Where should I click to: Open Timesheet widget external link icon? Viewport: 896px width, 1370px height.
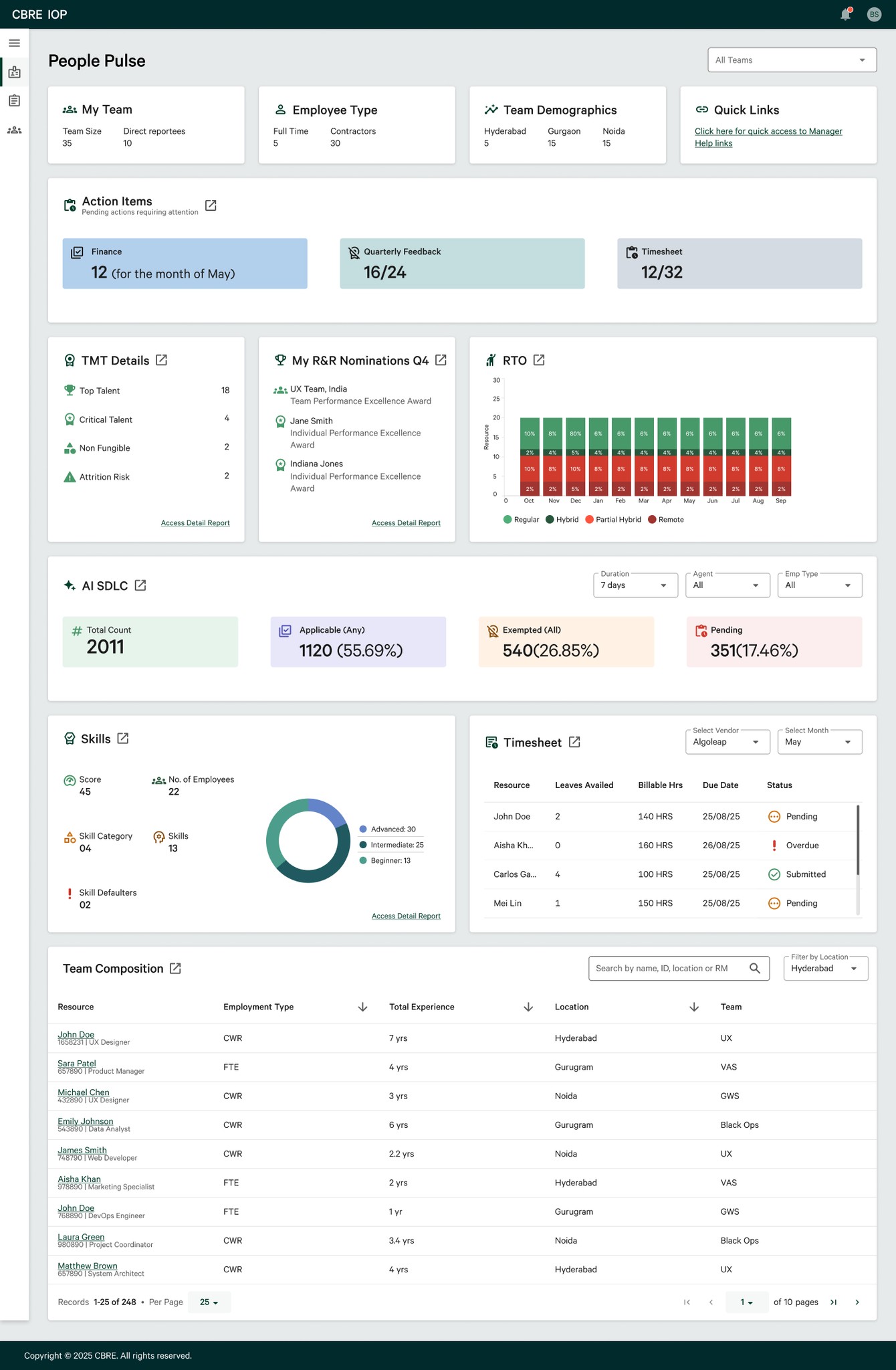(574, 742)
